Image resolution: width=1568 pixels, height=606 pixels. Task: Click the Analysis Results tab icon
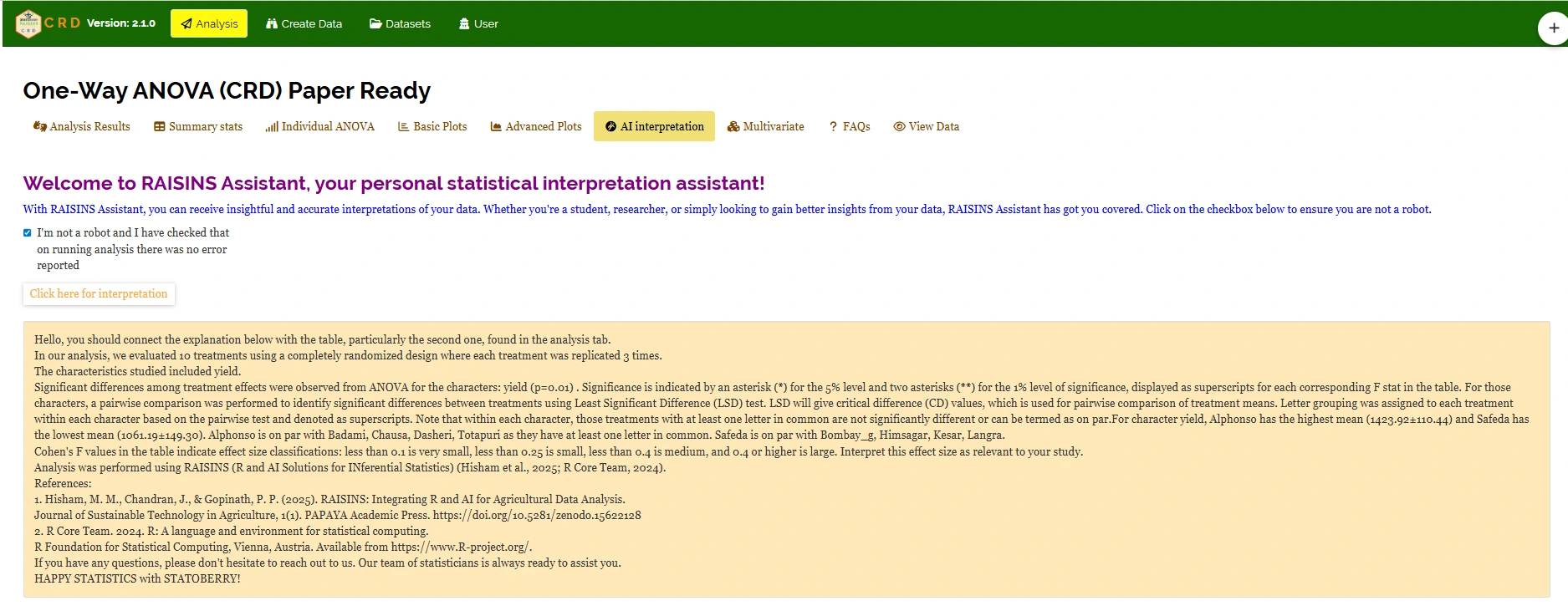coord(39,126)
